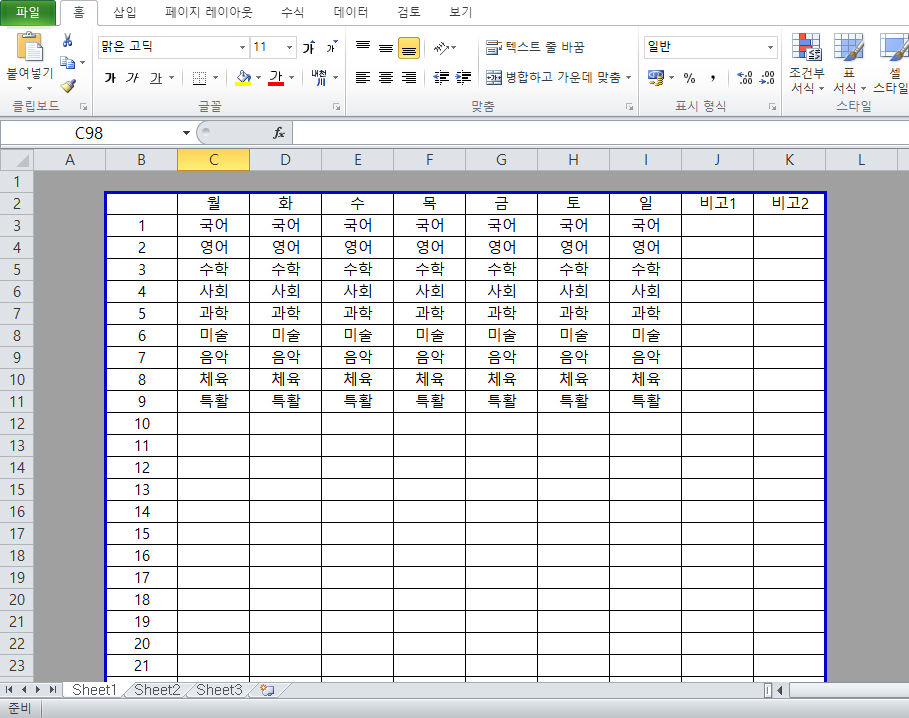Open the font size 11 dropdown
The height and width of the screenshot is (718, 909).
click(289, 48)
